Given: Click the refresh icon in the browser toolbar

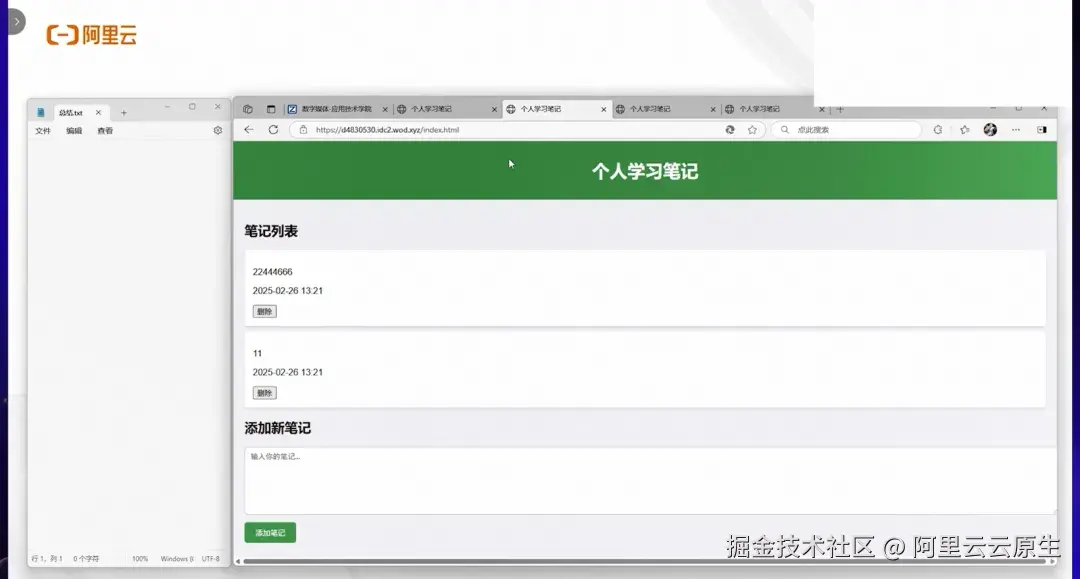Looking at the screenshot, I should pos(271,129).
